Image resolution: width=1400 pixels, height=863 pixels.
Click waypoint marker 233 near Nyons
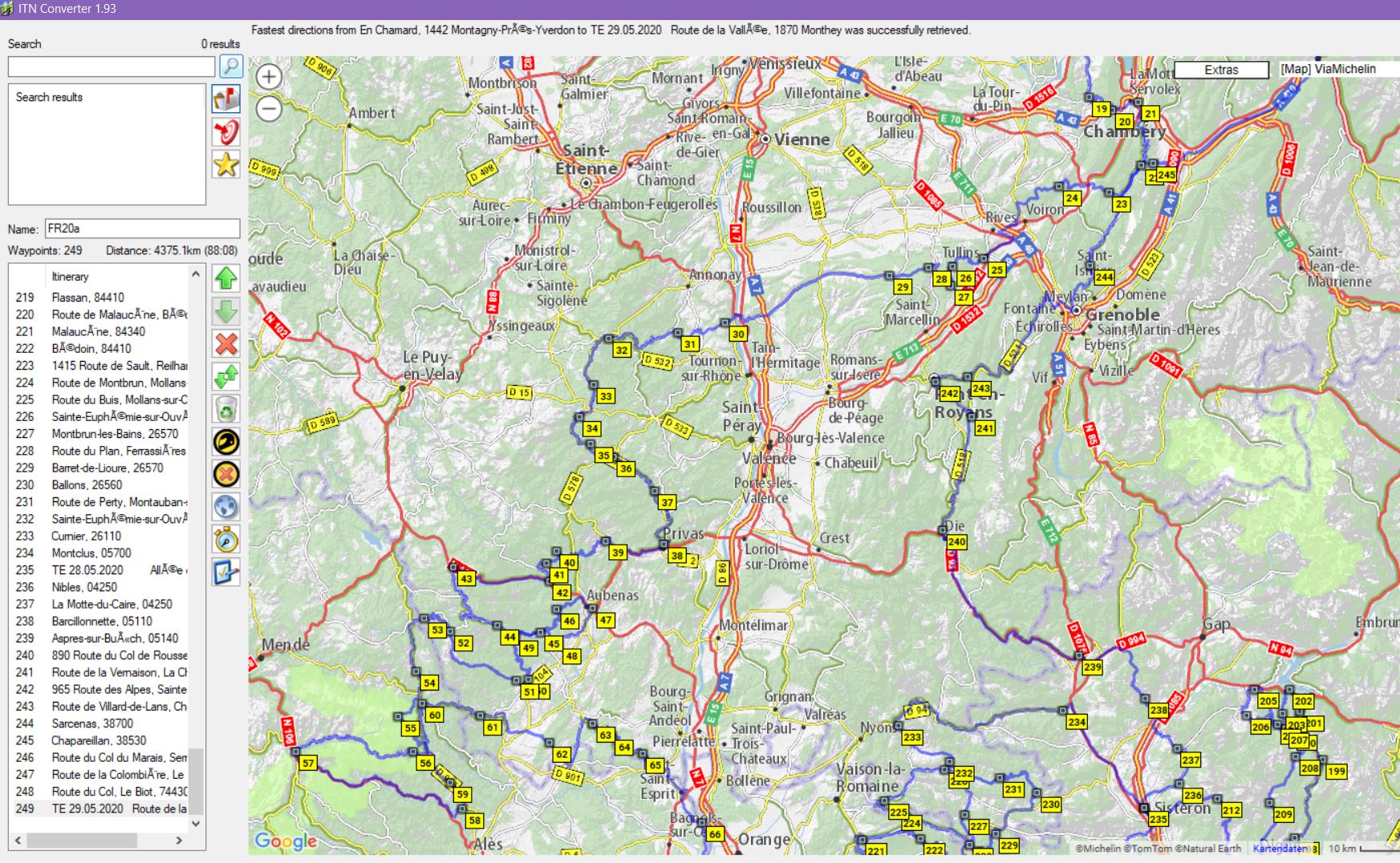click(x=912, y=737)
